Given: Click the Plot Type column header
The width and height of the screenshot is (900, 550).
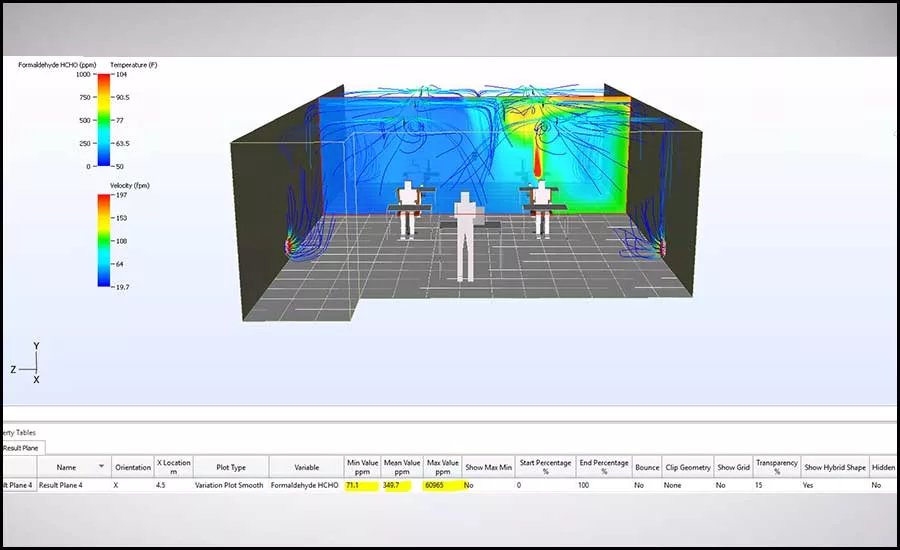Looking at the screenshot, I should [231, 467].
